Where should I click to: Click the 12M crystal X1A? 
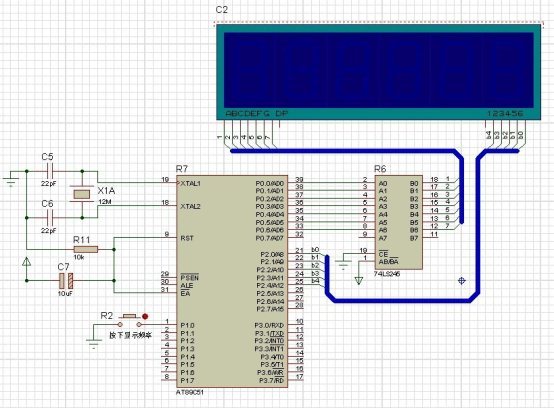[82, 194]
